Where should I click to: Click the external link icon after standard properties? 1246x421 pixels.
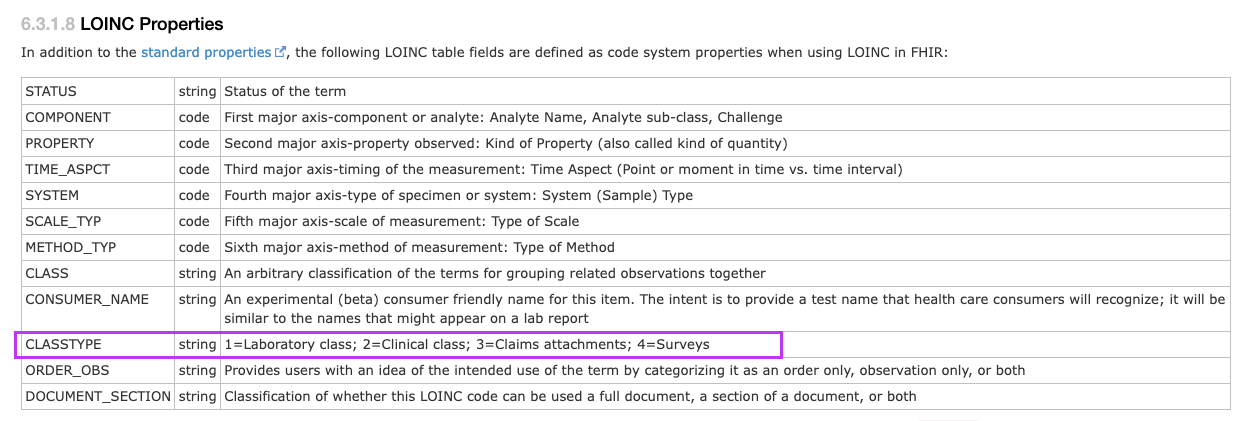(x=281, y=52)
